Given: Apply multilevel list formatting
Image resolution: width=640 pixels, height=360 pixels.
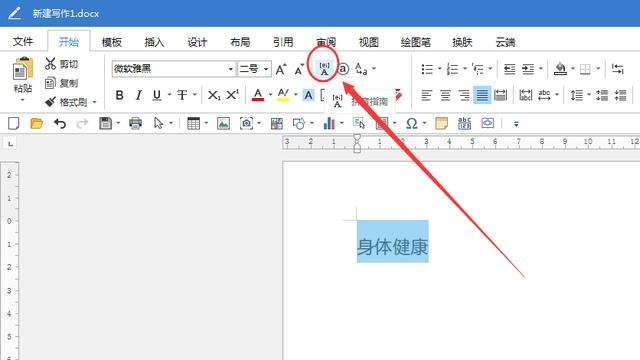Looking at the screenshot, I should pos(478,69).
